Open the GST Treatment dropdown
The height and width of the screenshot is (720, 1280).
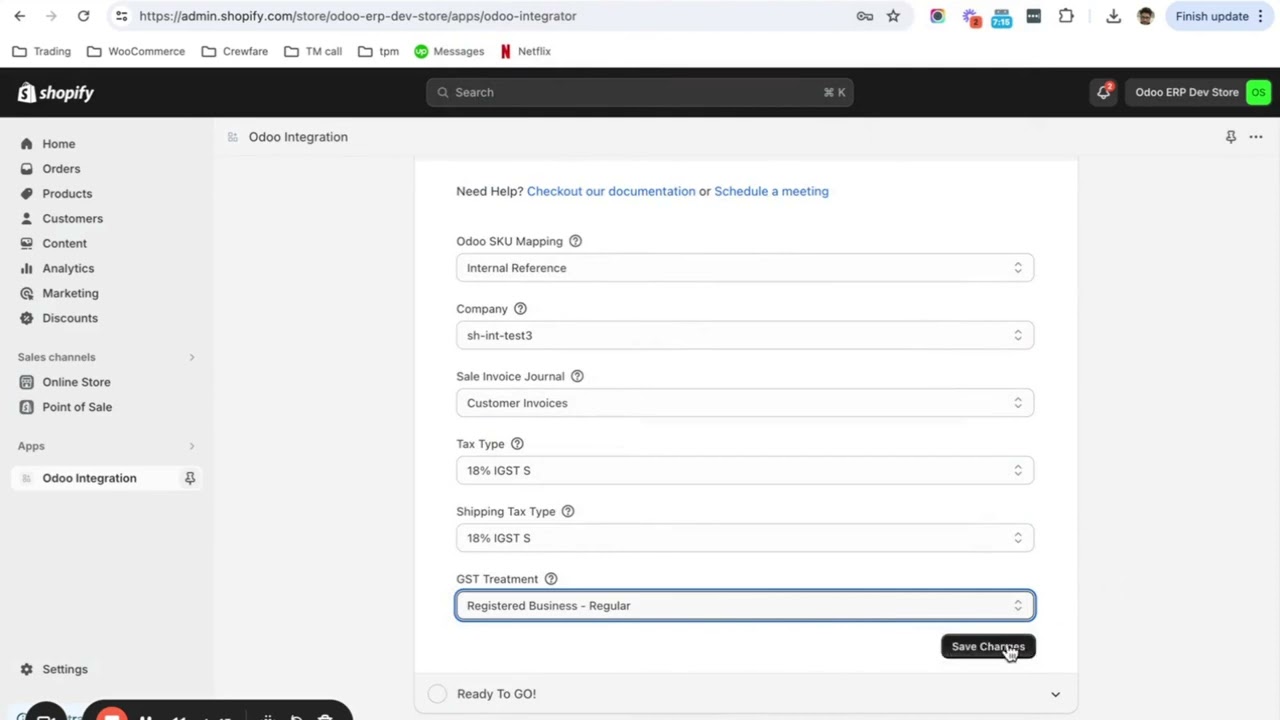tap(745, 605)
